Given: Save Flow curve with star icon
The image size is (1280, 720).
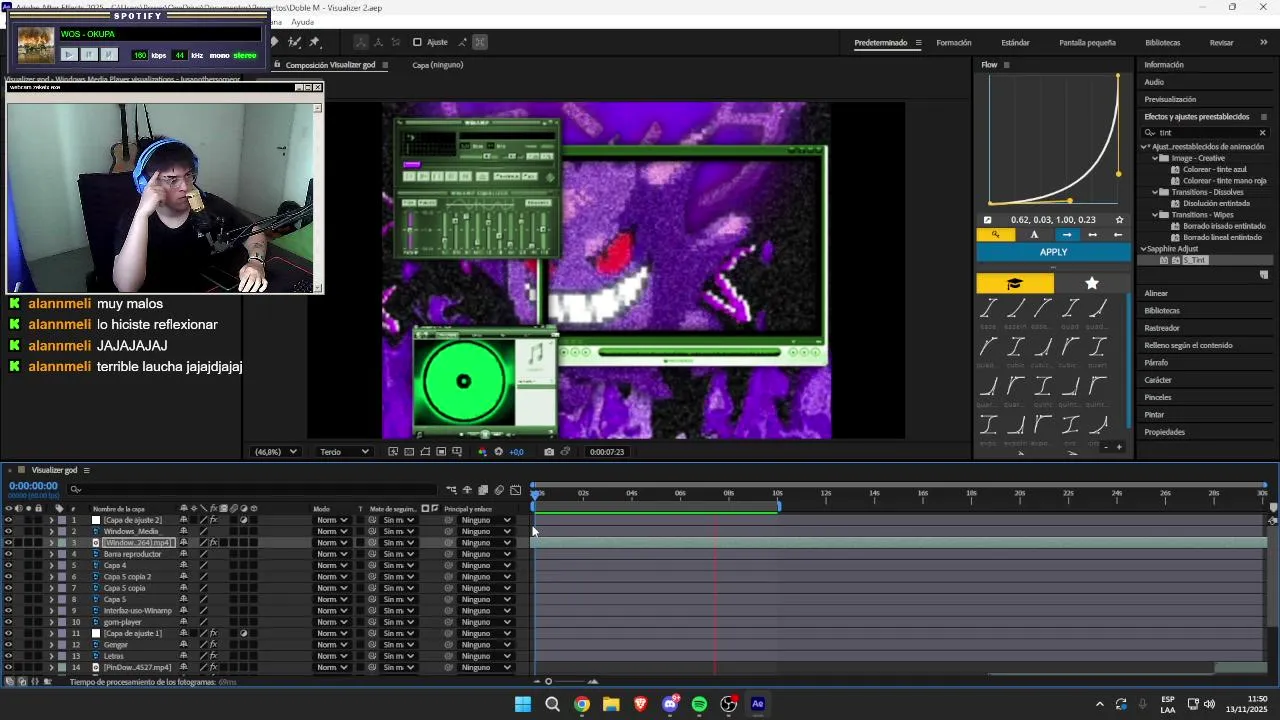Looking at the screenshot, I should coord(1119,220).
